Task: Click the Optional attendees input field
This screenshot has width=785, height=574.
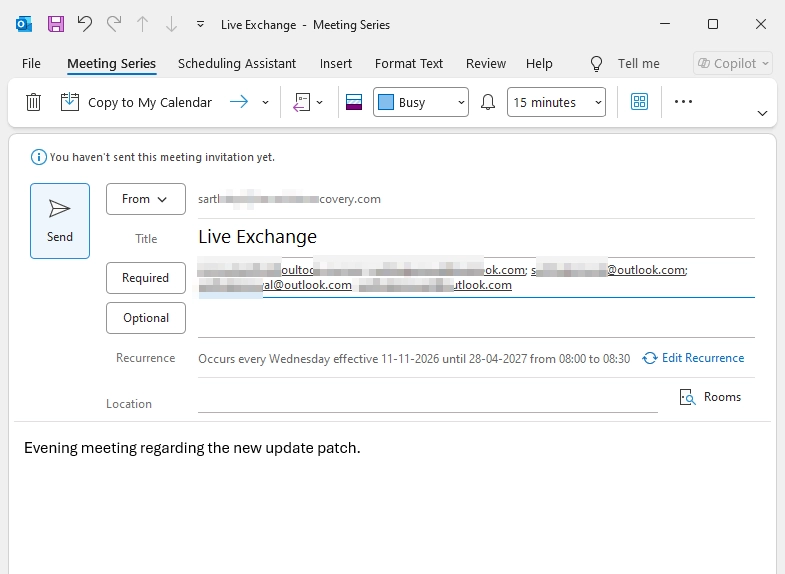Action: click(x=476, y=318)
